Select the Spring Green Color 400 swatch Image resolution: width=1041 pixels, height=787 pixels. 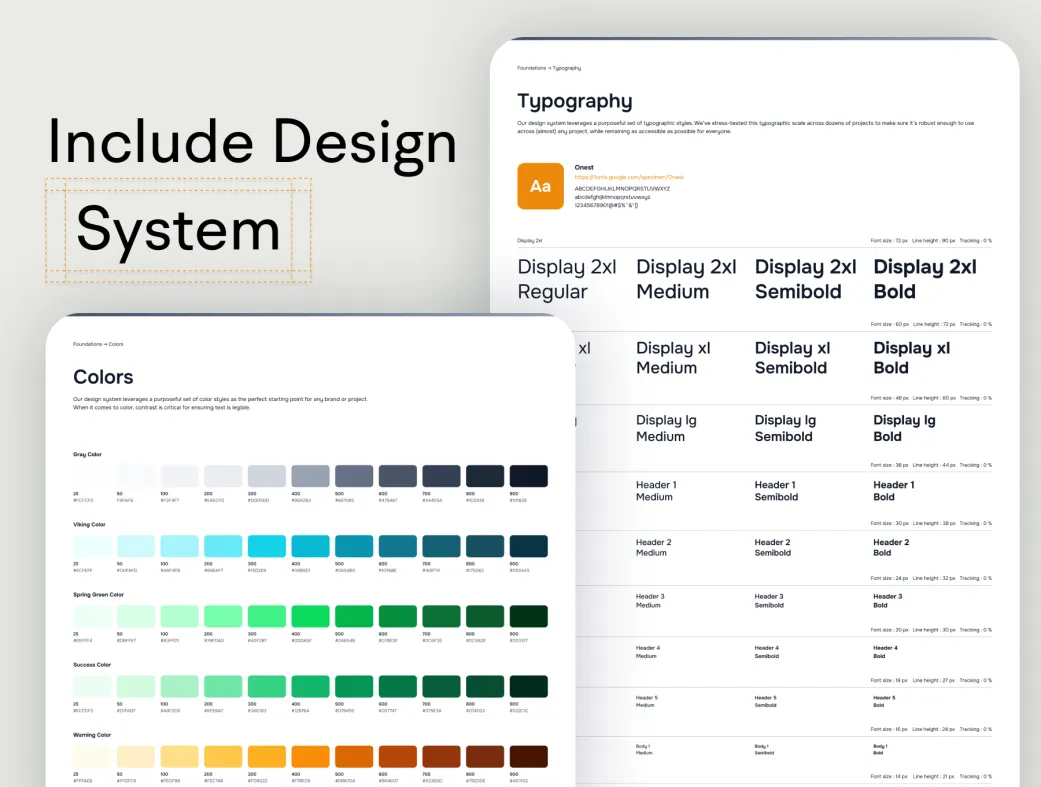310,616
